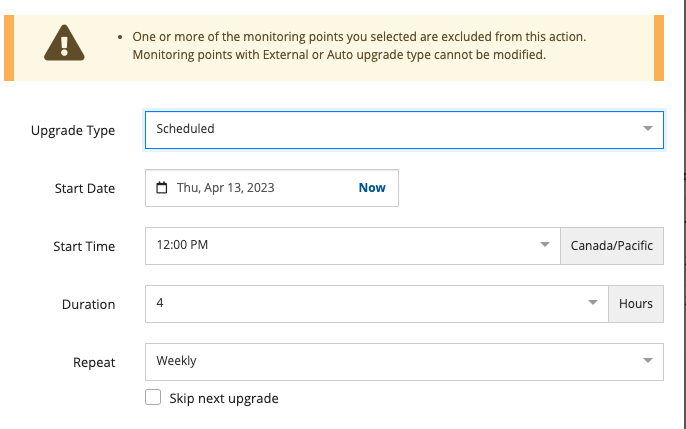
Task: Open the Weekly repeat selector
Action: (390, 361)
